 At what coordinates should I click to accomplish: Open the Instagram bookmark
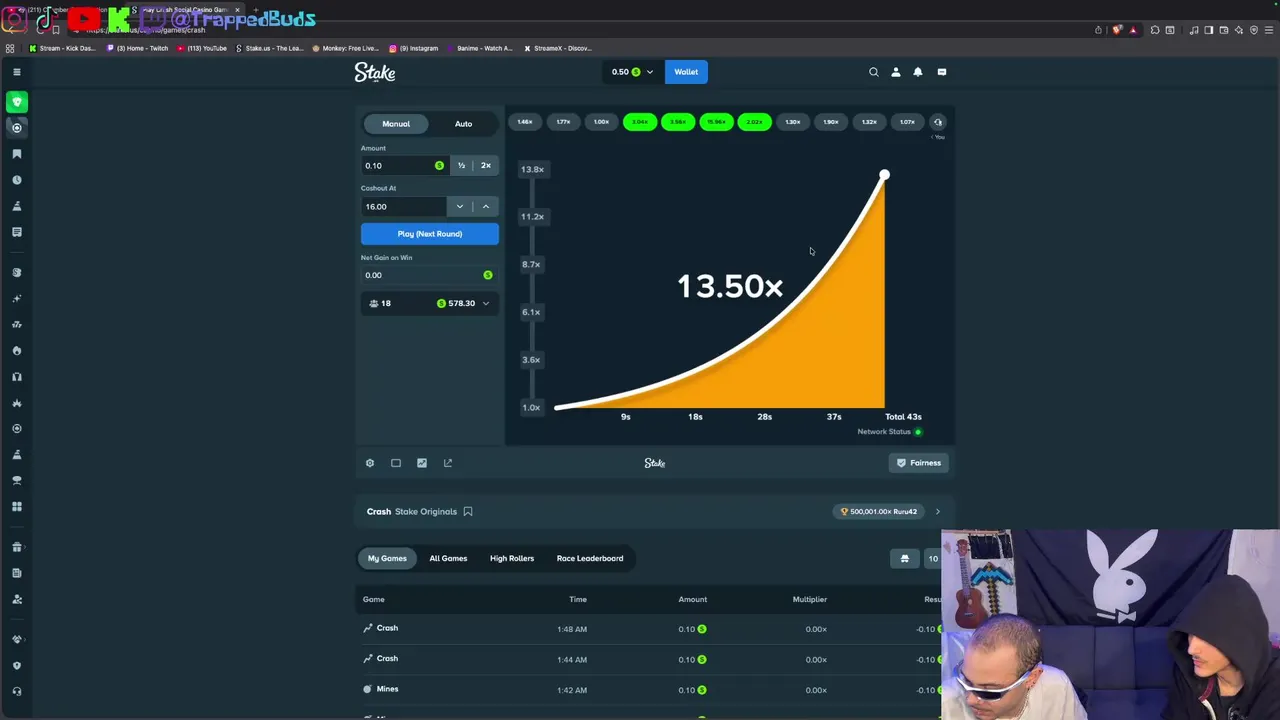point(414,48)
